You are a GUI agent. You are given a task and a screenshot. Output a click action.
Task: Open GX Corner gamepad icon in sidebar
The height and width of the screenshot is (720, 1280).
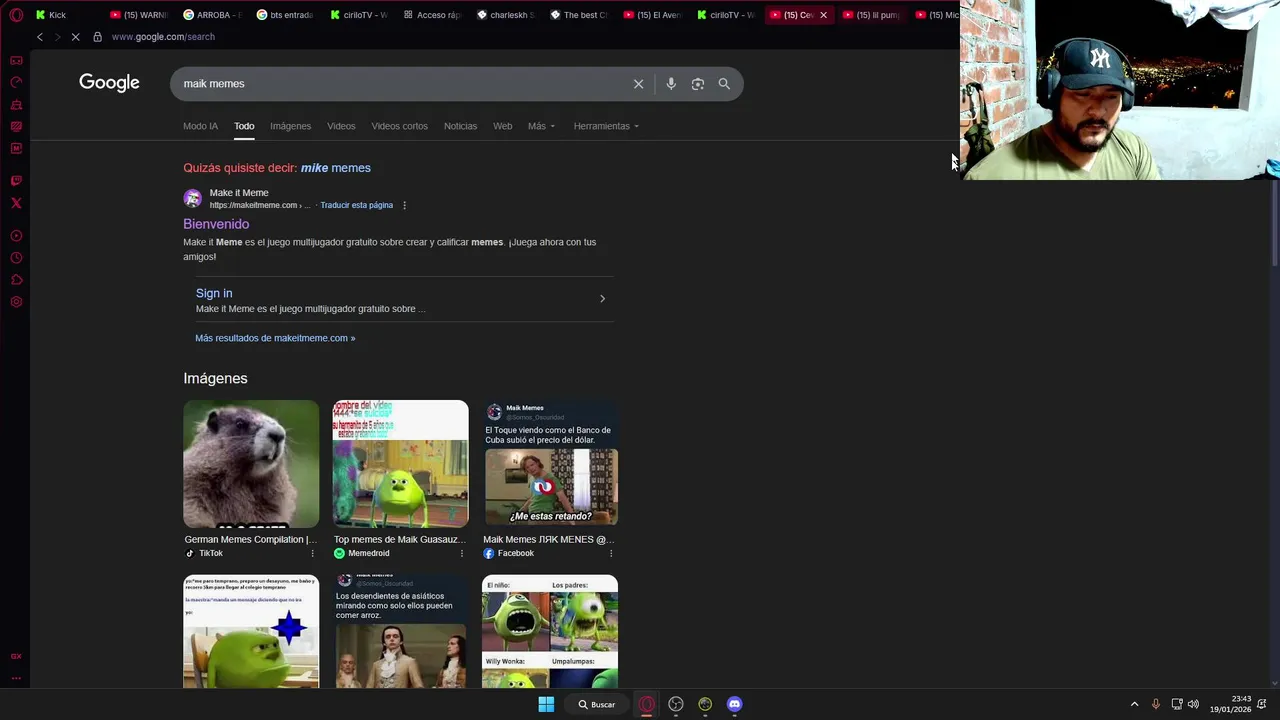(x=16, y=60)
